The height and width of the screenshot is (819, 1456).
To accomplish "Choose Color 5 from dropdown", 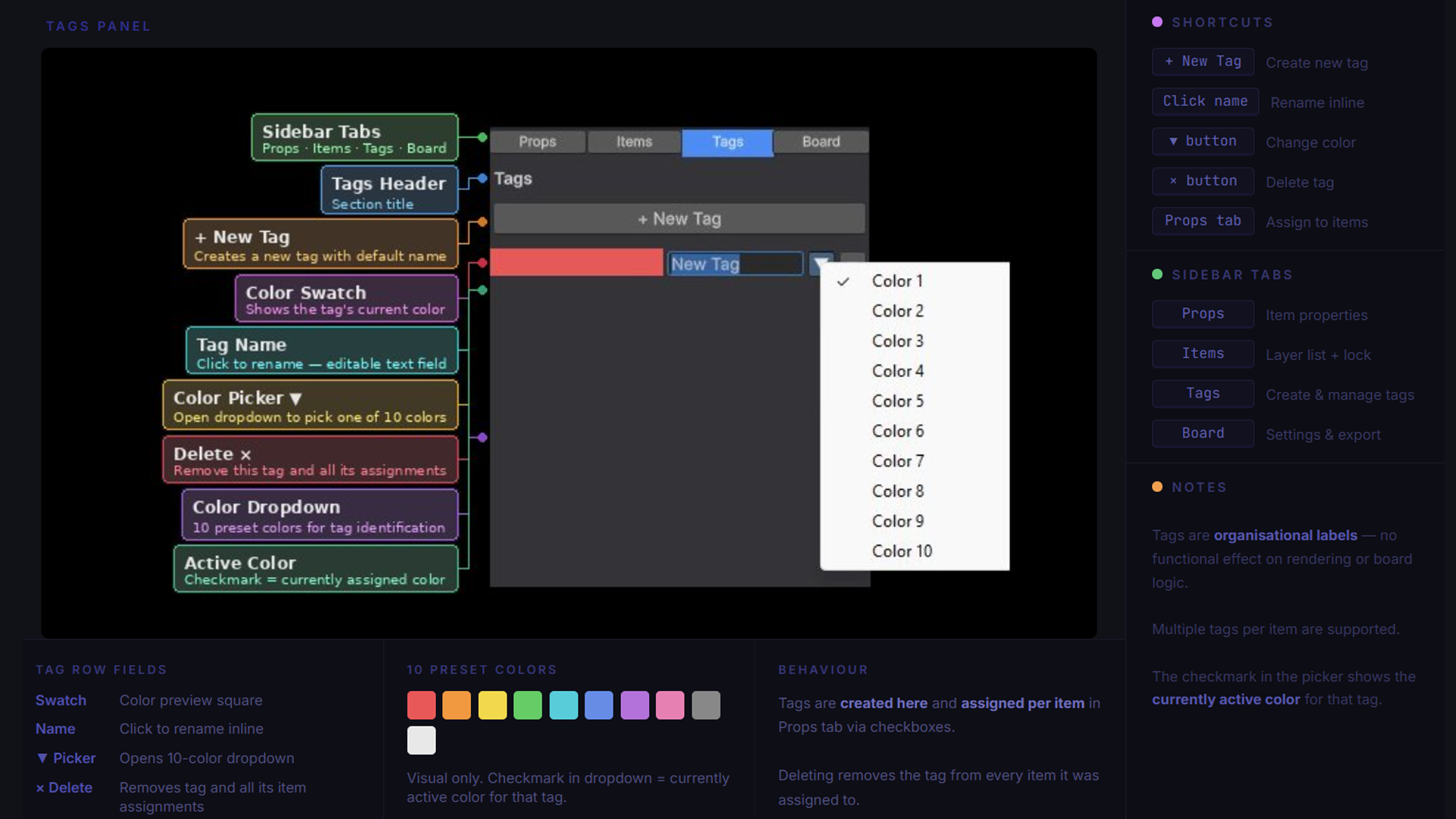I will tap(897, 401).
